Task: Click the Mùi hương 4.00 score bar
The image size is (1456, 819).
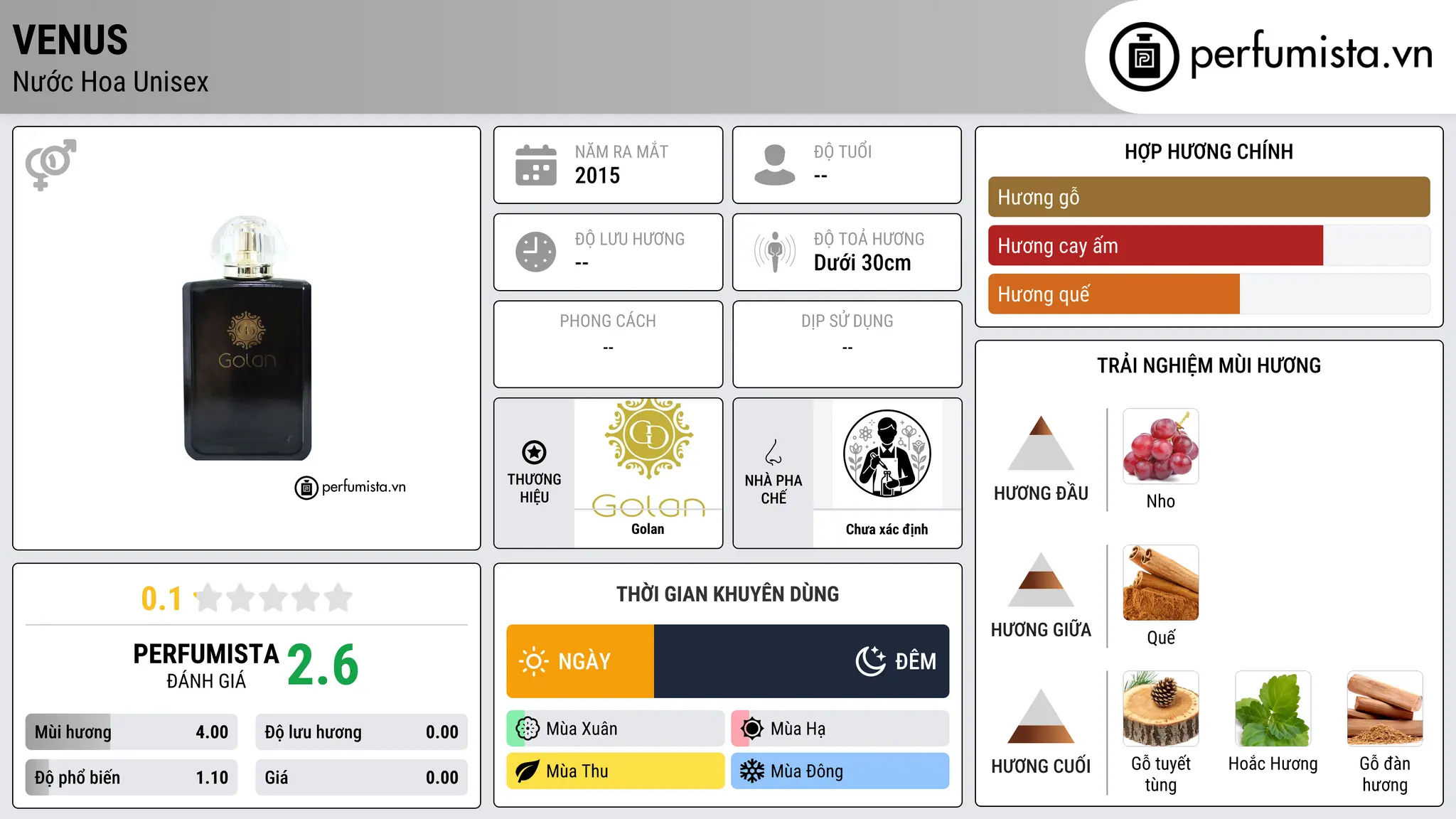Action: (x=132, y=732)
